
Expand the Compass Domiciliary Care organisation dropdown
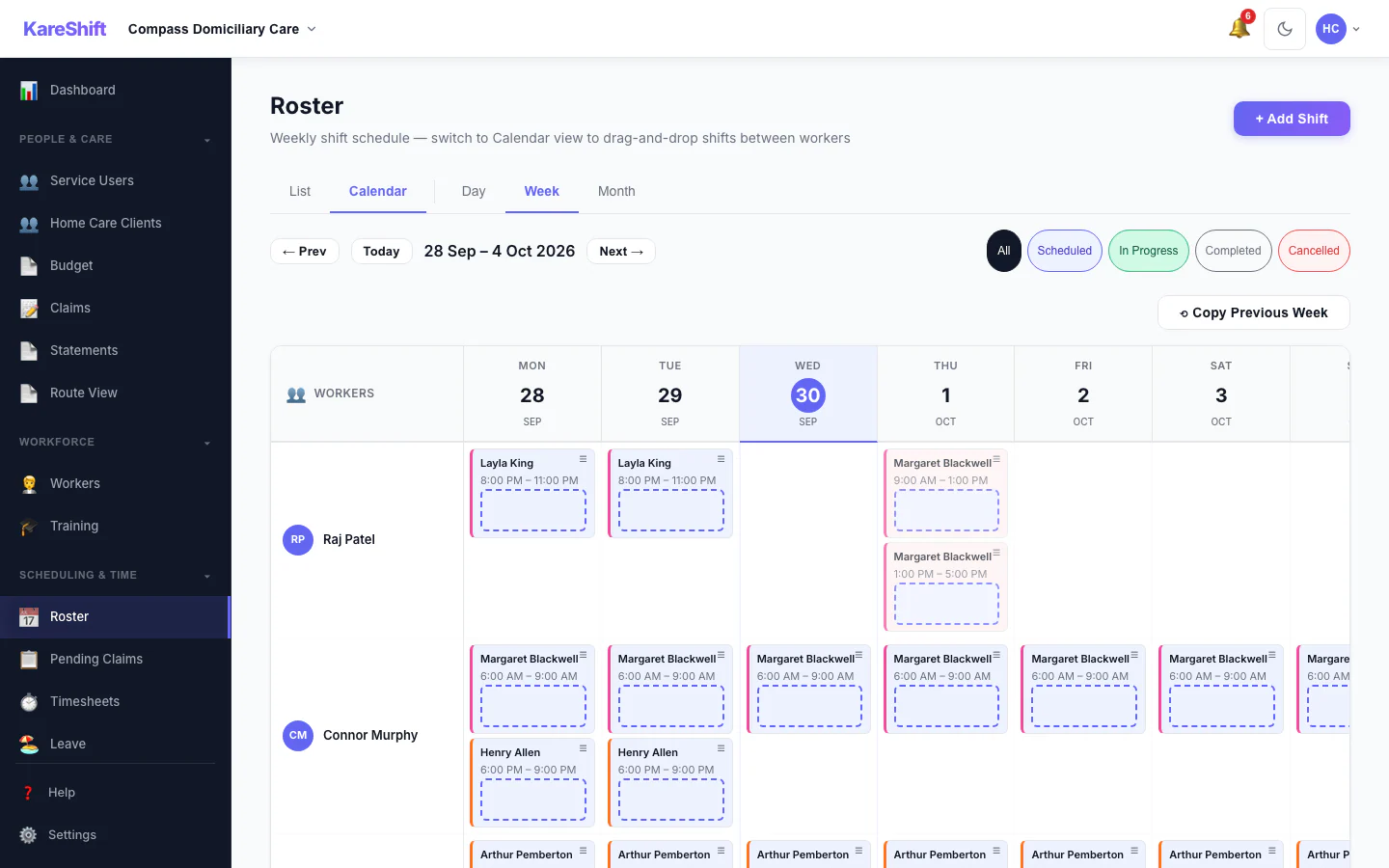point(222,29)
